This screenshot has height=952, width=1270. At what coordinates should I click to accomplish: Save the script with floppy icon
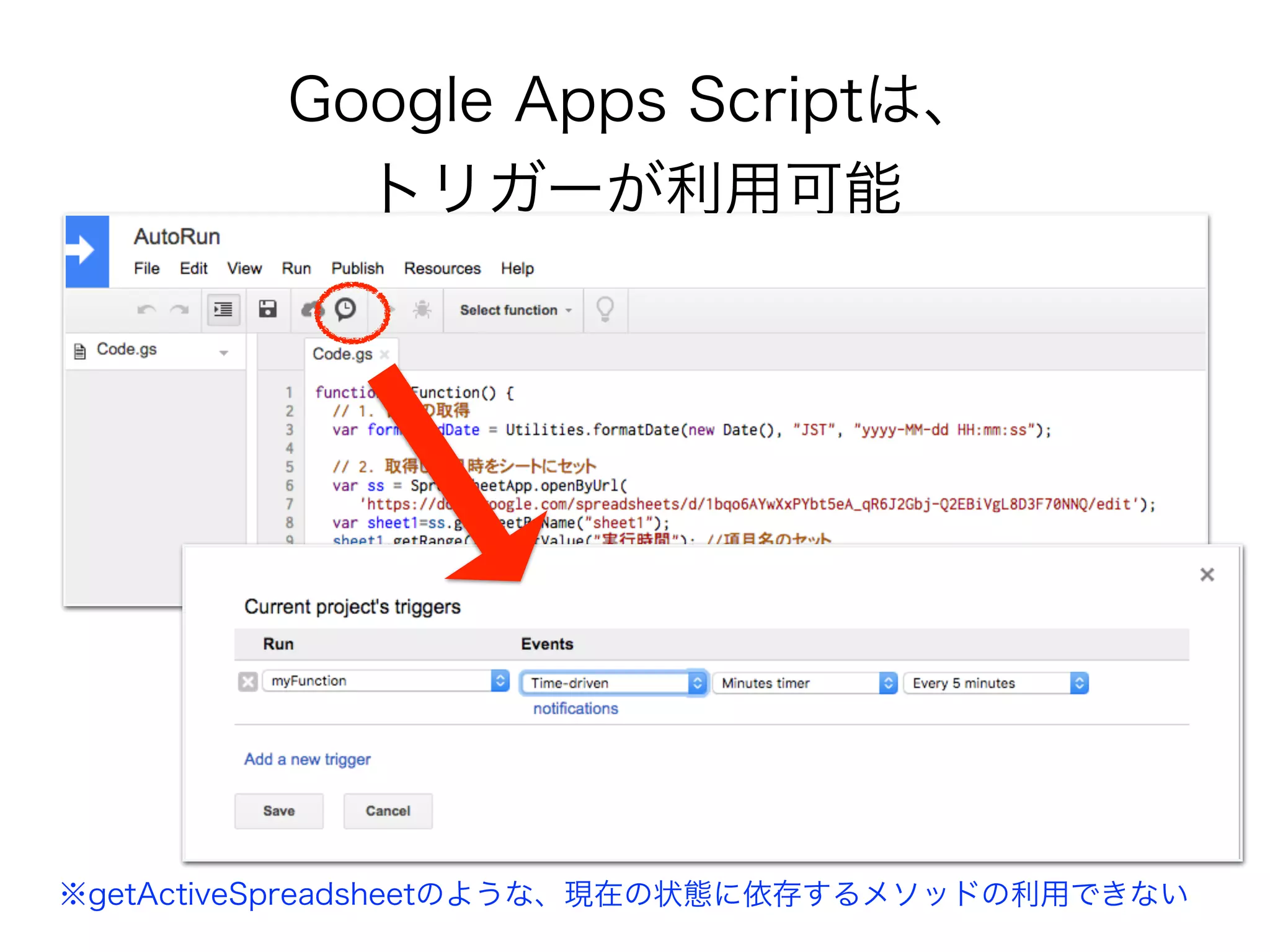268,309
